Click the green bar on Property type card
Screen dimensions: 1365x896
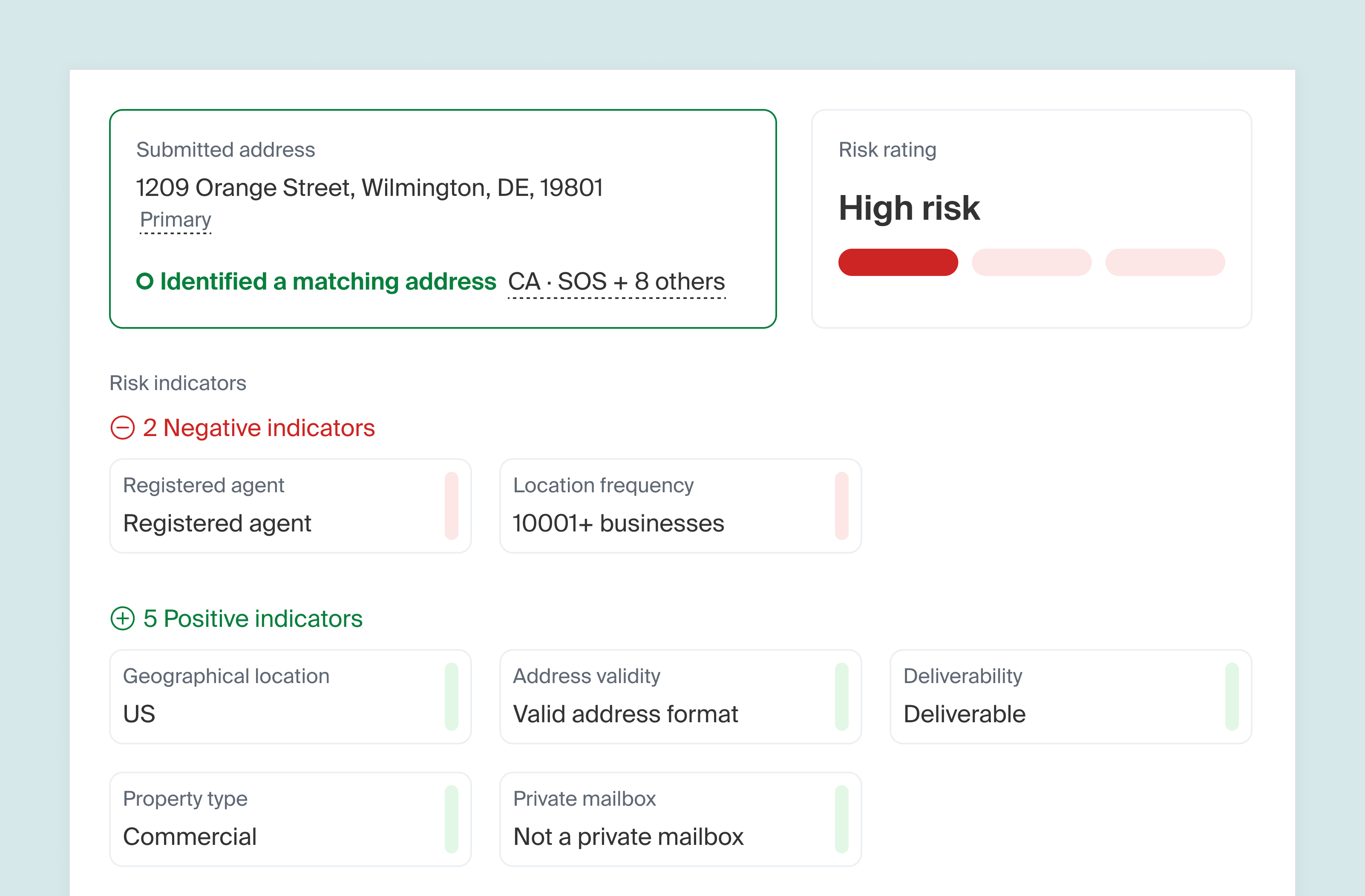coord(451,819)
